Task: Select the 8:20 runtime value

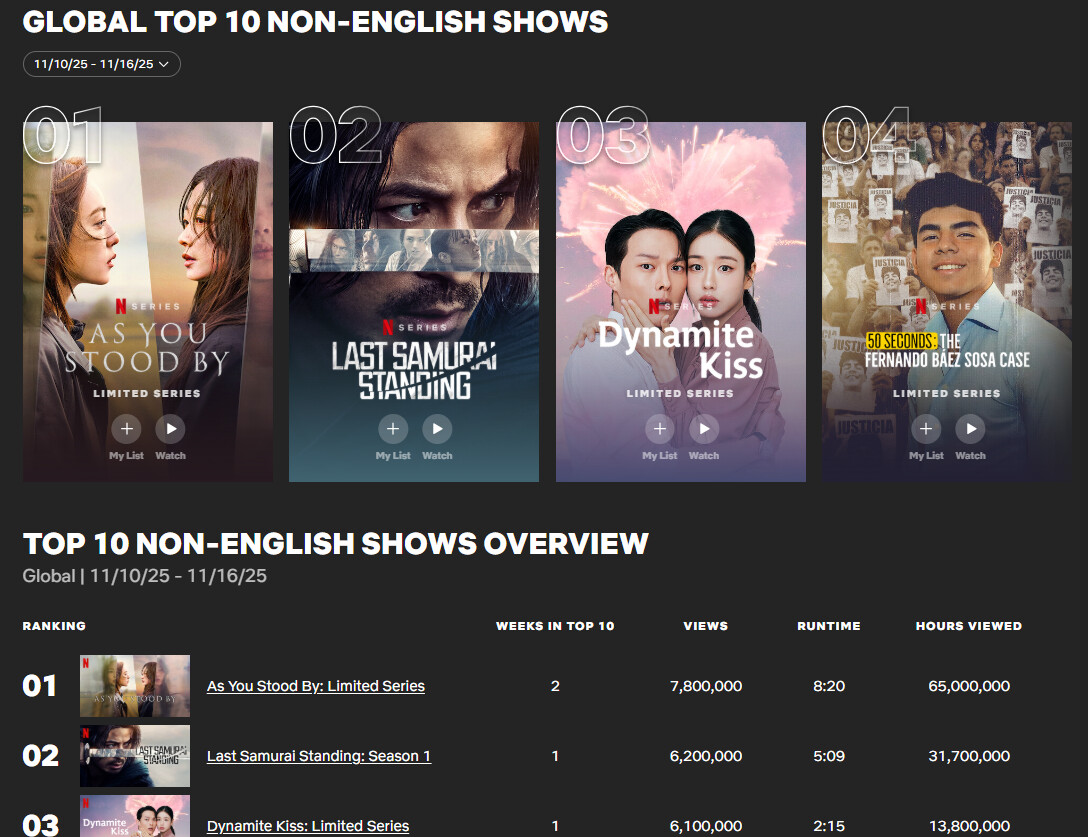Action: pyautogui.click(x=828, y=686)
